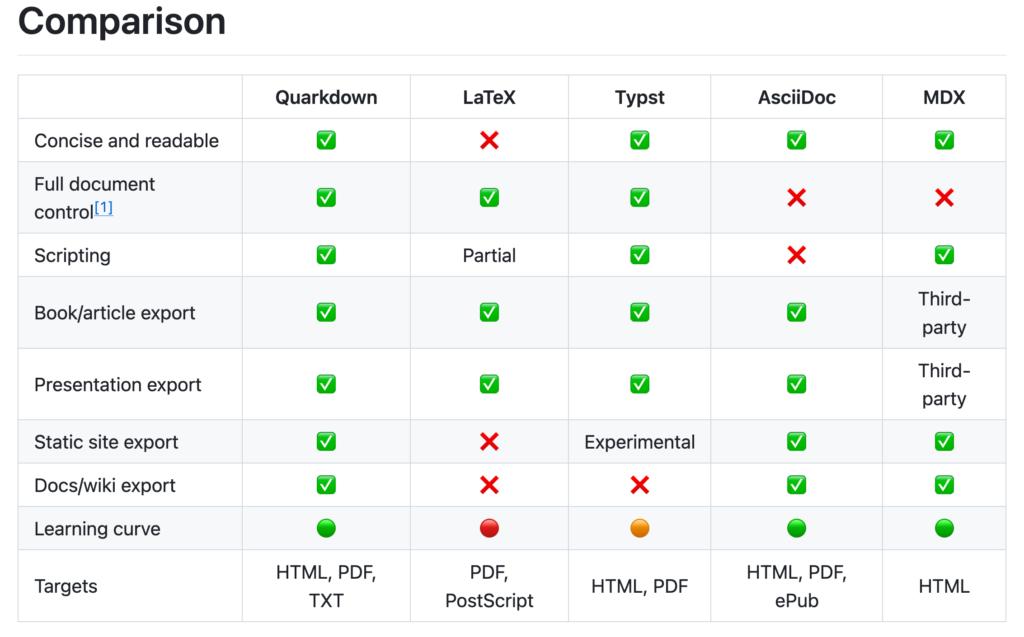
Task: Click Quarkdown green check in Scripting row
Action: click(326, 255)
